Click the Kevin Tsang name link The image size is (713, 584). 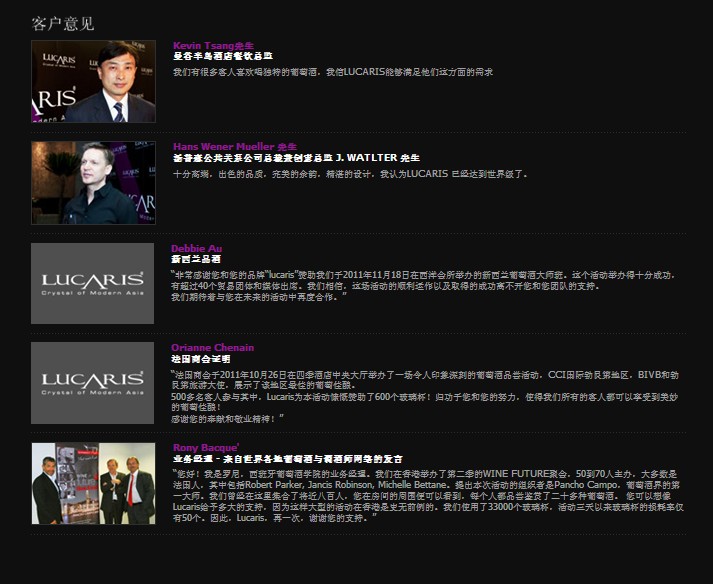tap(213, 45)
